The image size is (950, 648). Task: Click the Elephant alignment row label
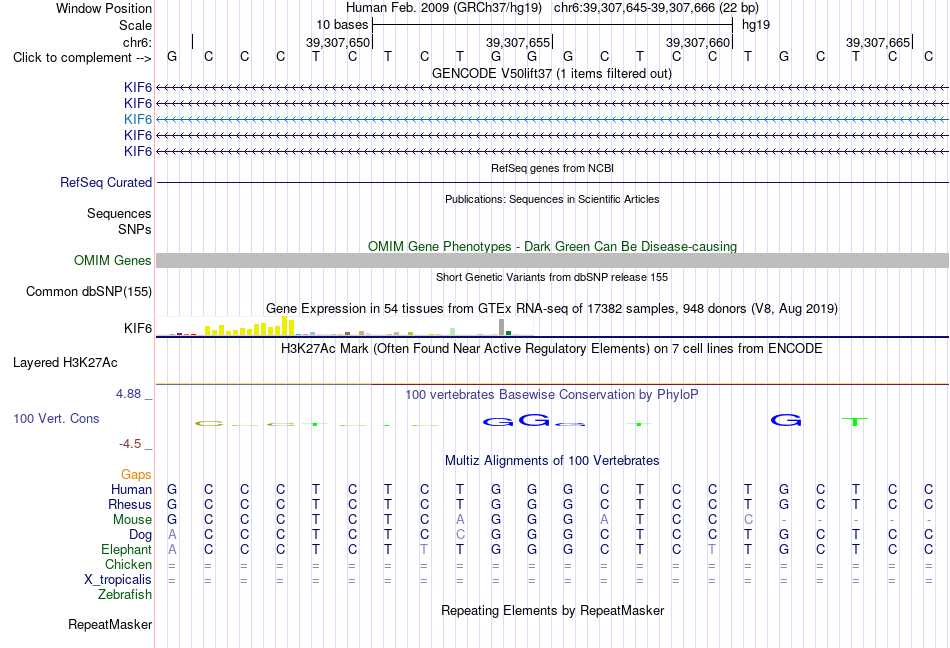pyautogui.click(x=126, y=549)
